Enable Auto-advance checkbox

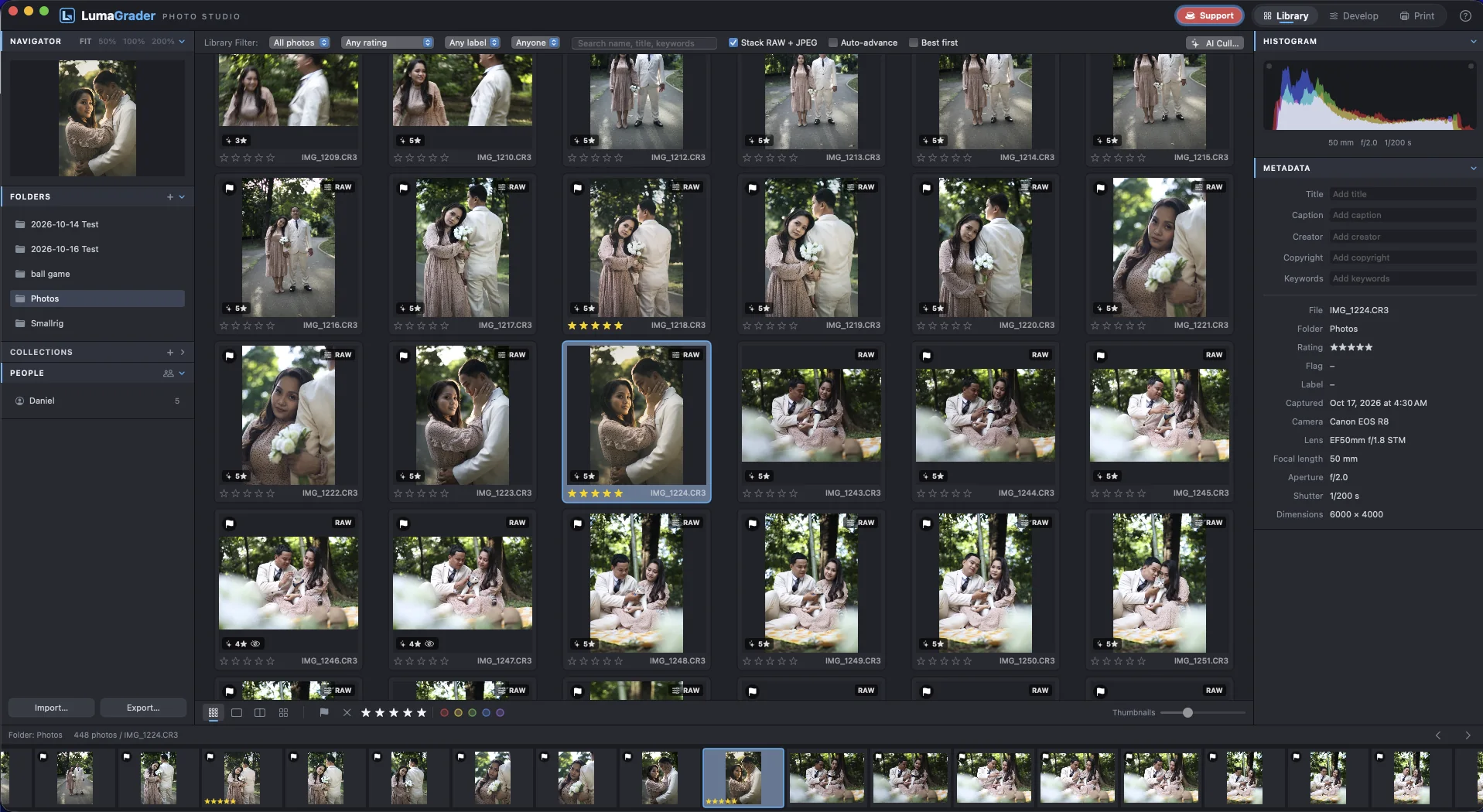click(x=833, y=43)
